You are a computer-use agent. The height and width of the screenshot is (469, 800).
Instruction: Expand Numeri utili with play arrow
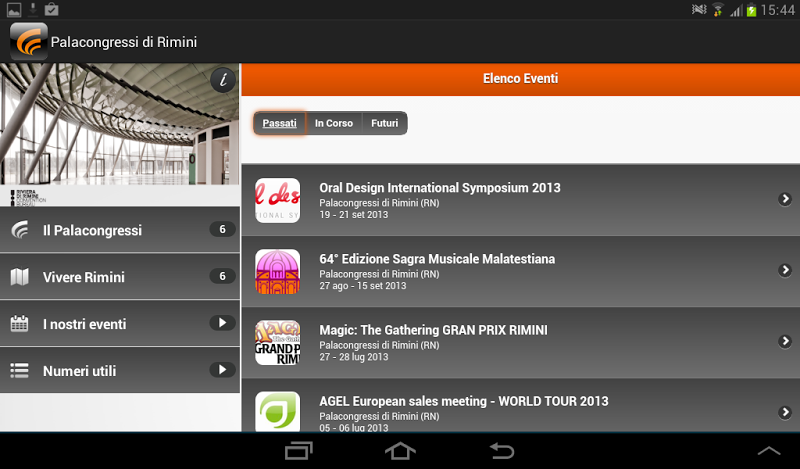point(222,369)
